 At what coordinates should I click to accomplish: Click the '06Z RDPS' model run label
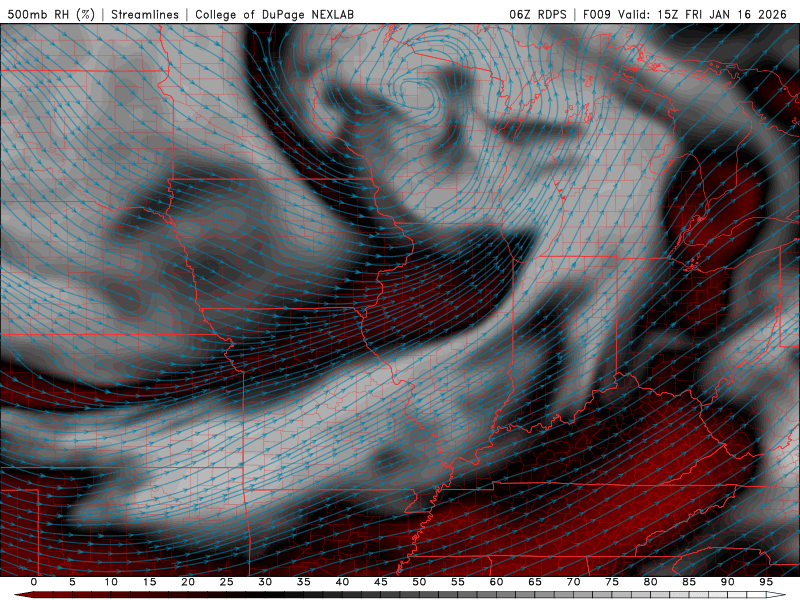pos(538,14)
